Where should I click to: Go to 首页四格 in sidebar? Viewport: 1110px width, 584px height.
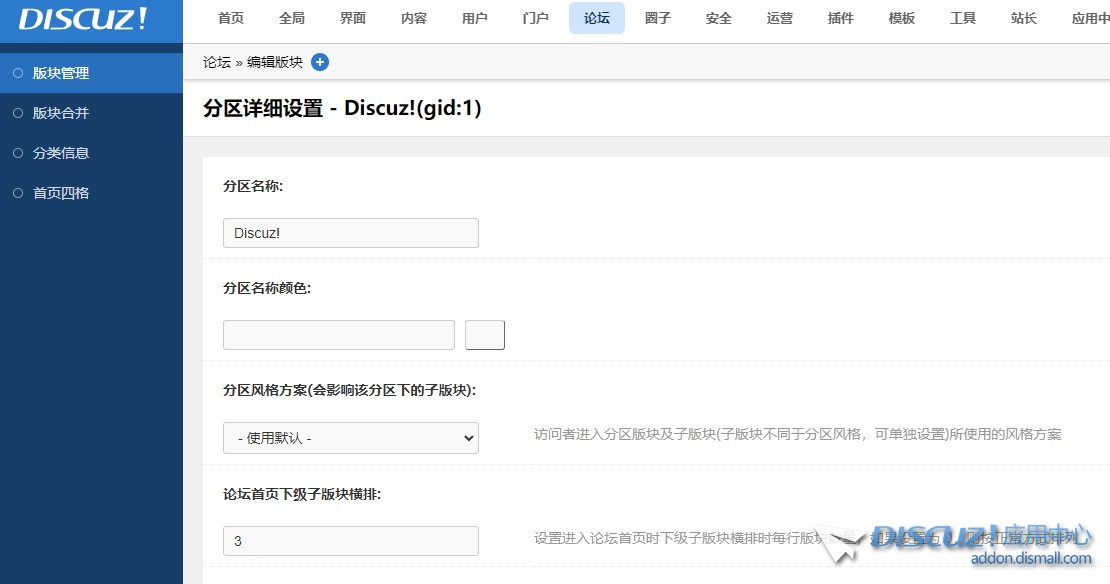(x=61, y=193)
